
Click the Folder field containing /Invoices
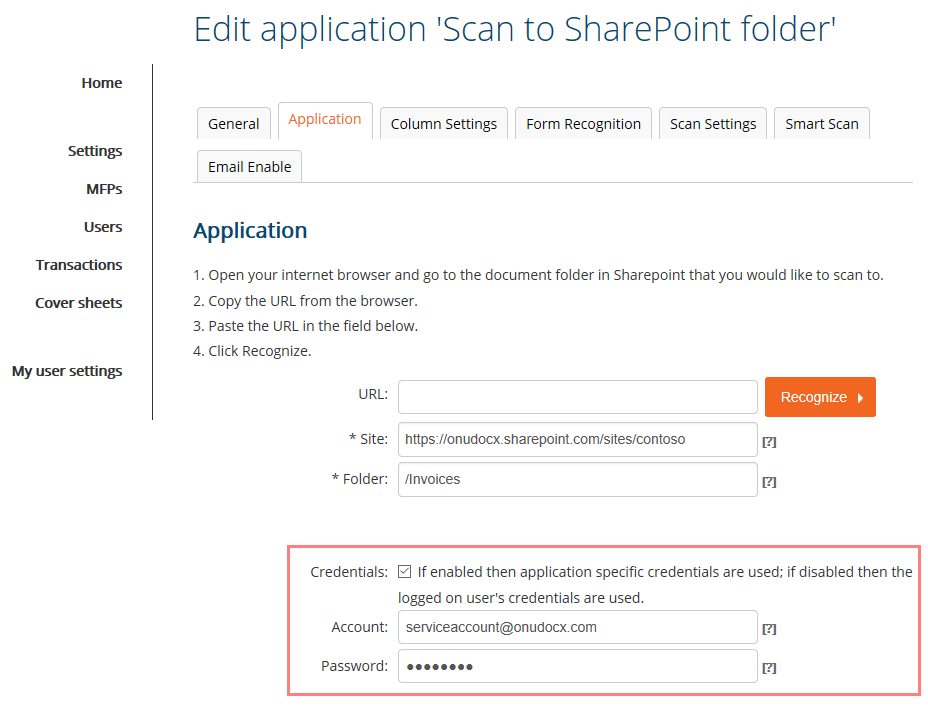click(x=577, y=479)
